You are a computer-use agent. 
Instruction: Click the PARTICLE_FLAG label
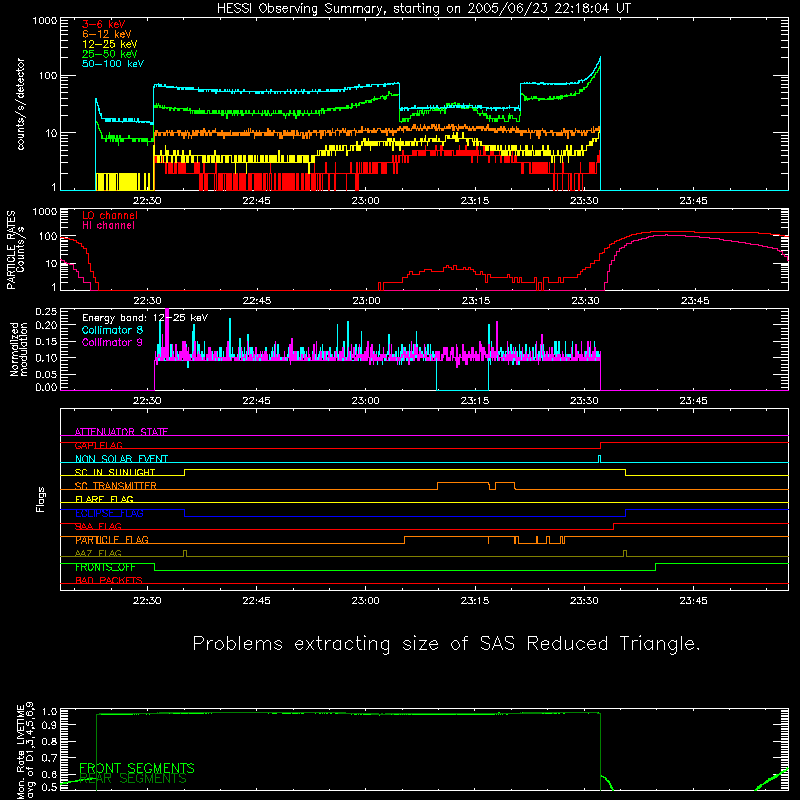tap(112, 540)
